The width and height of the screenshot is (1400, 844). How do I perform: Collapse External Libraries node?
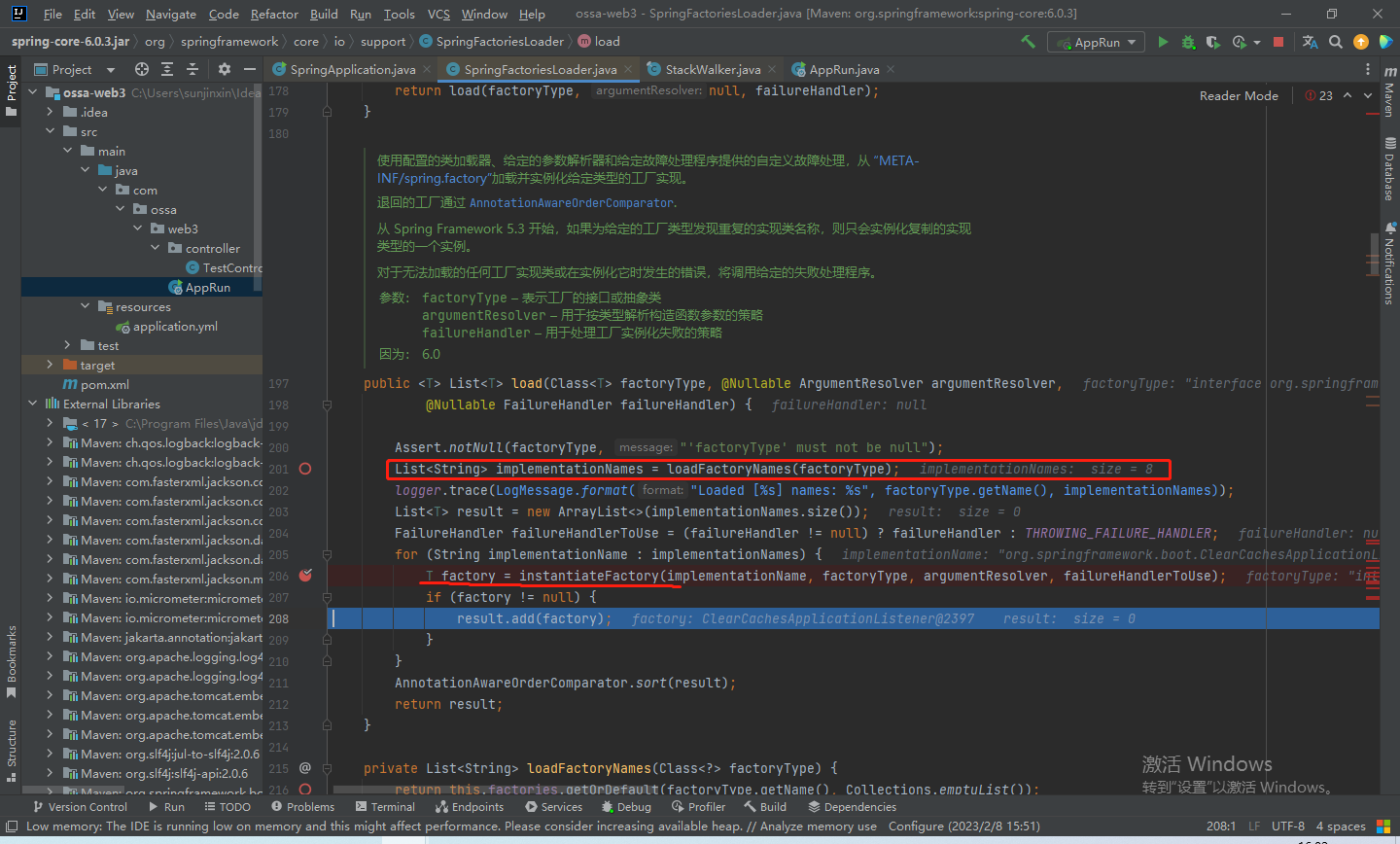coord(33,404)
